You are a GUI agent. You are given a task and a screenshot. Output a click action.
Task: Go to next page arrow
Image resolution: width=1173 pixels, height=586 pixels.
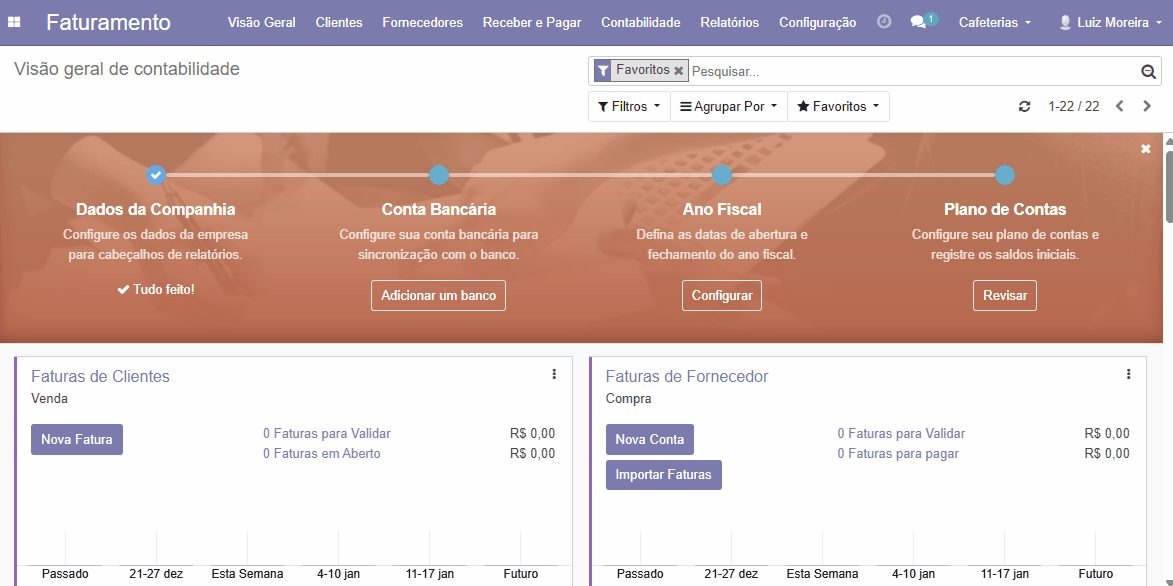click(x=1147, y=107)
